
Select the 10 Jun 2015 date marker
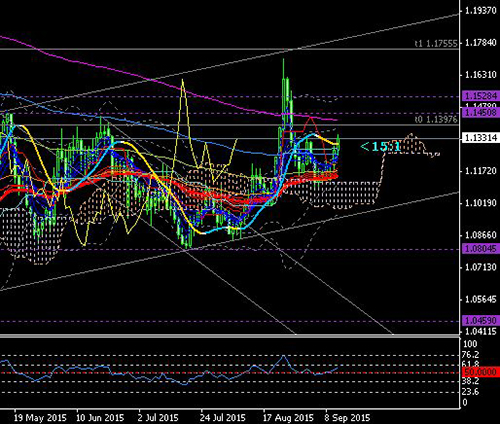[x=100, y=418]
